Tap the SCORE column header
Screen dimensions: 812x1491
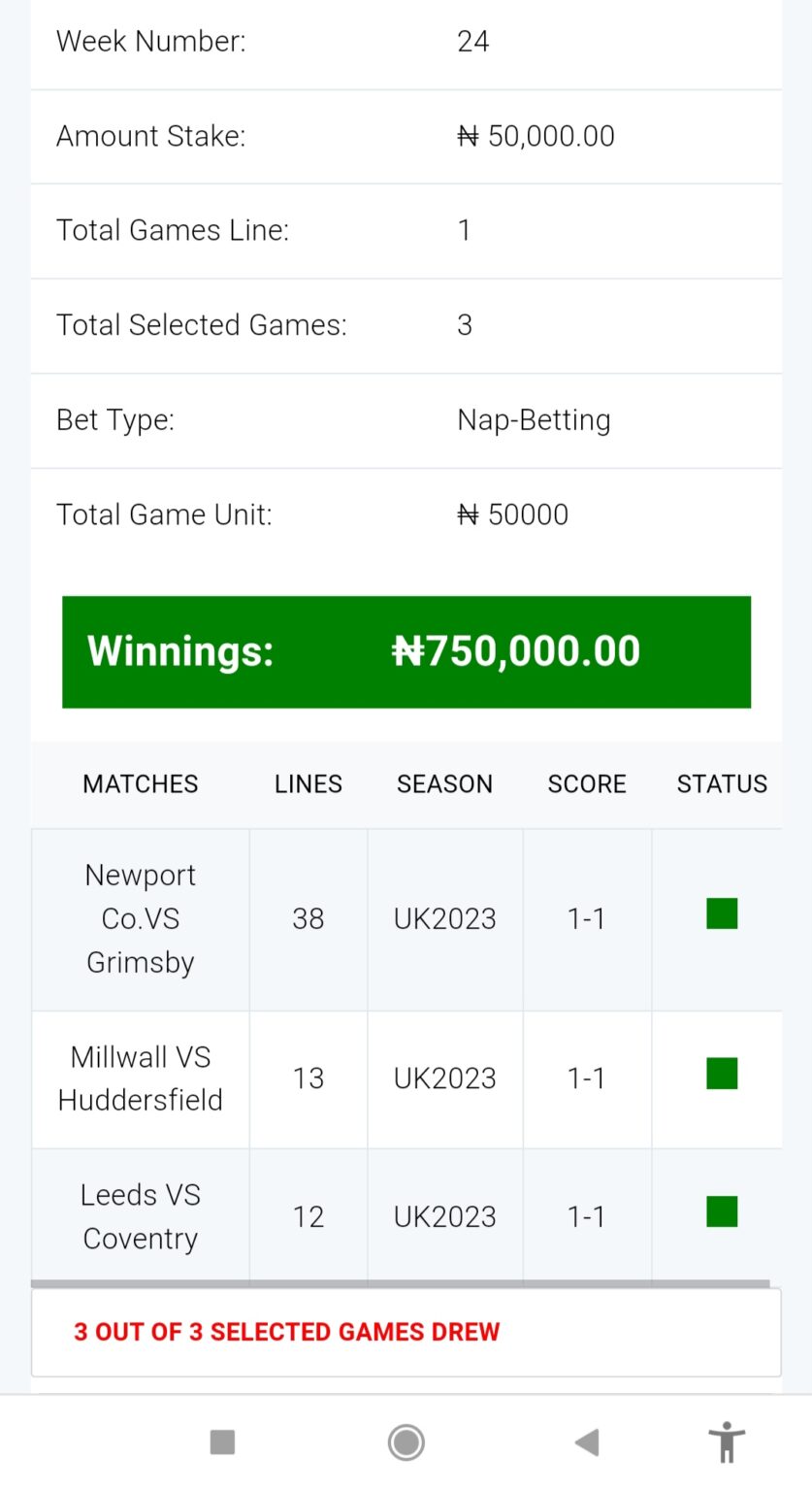587,784
